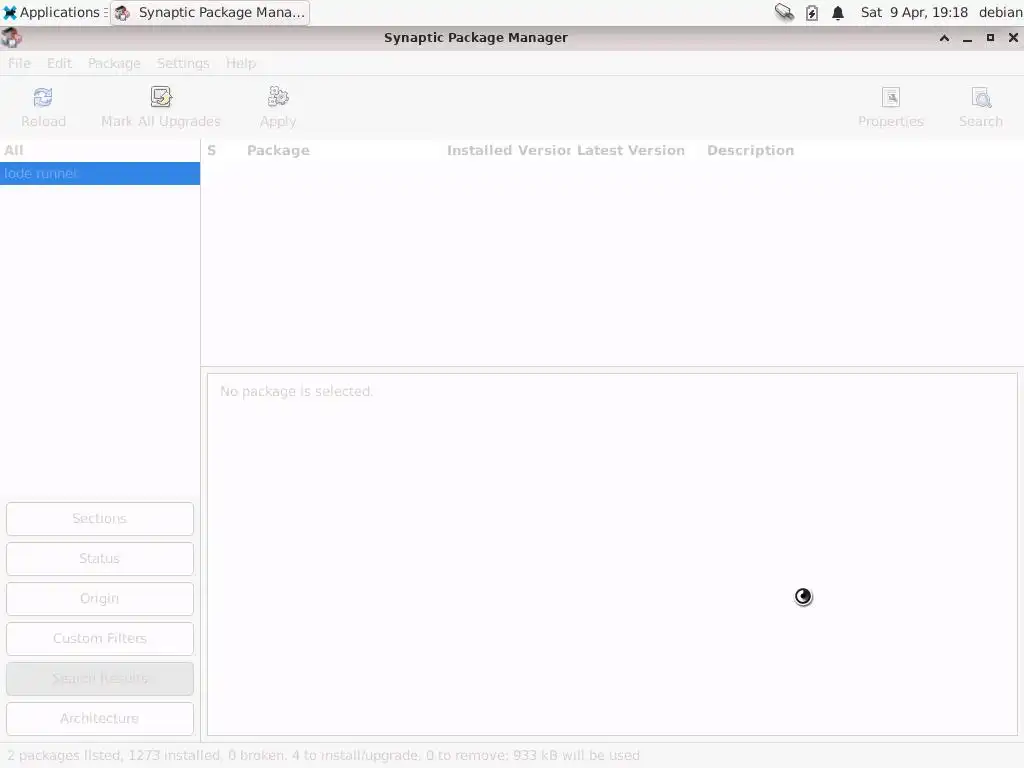Sort by the Description column header

[x=750, y=150]
